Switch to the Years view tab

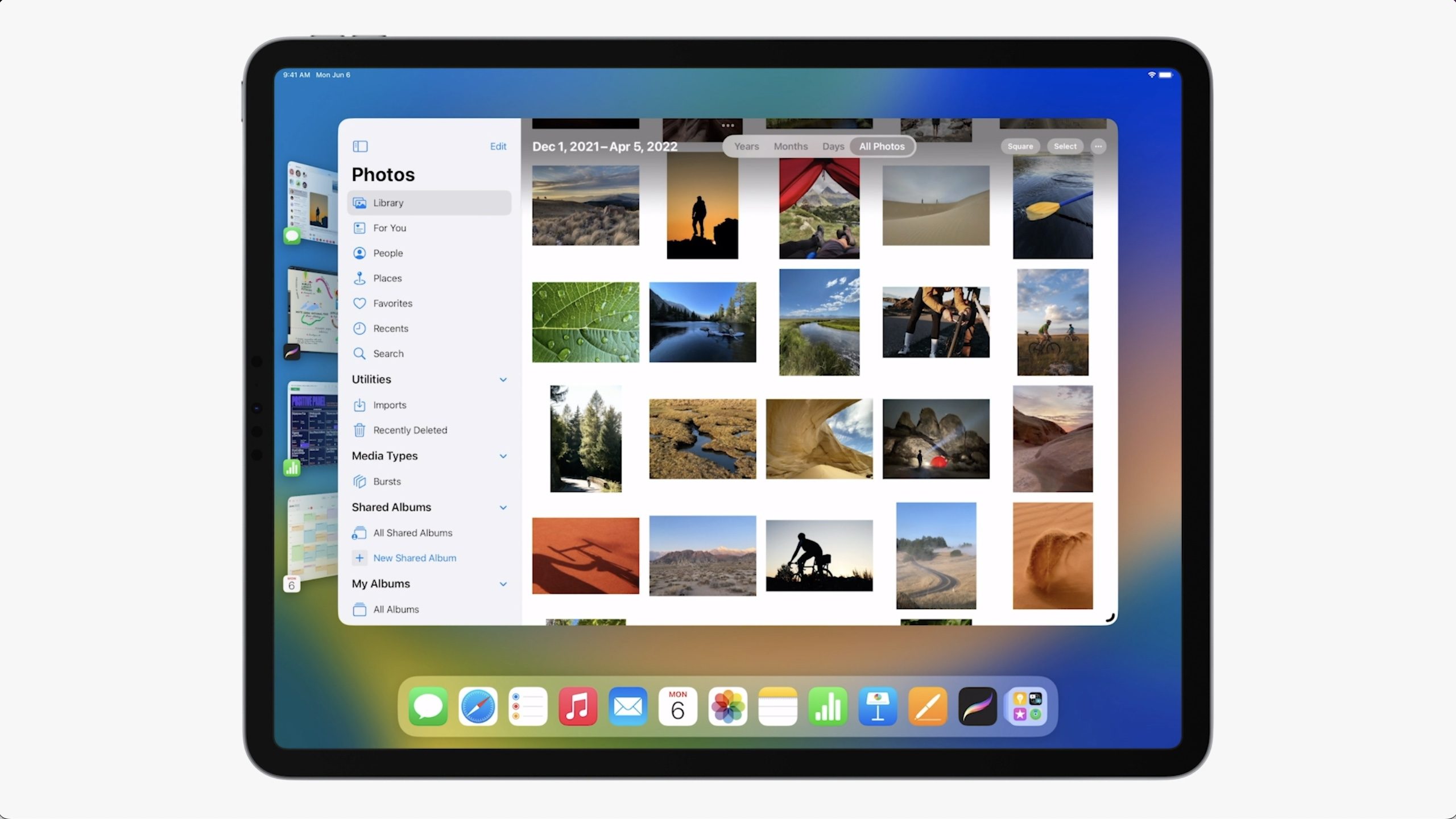tap(746, 146)
